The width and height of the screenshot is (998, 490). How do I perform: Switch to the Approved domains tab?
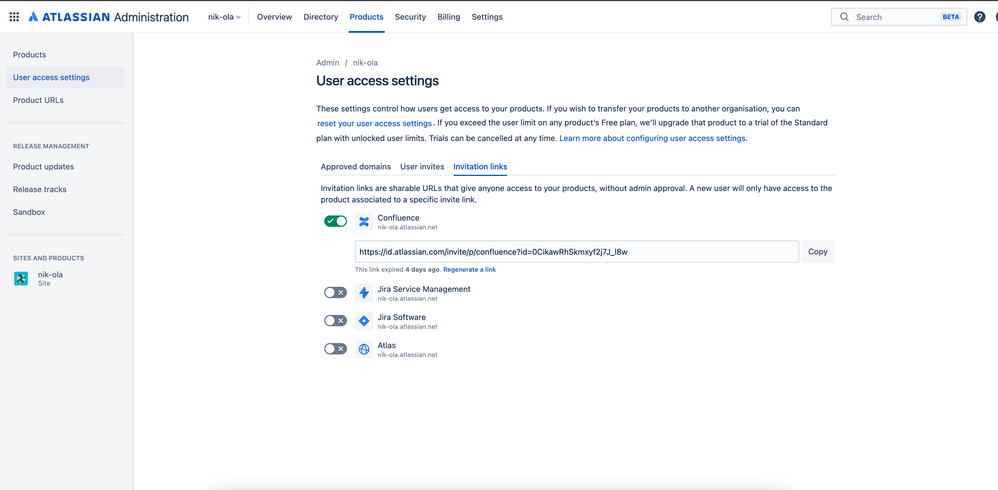pos(356,167)
